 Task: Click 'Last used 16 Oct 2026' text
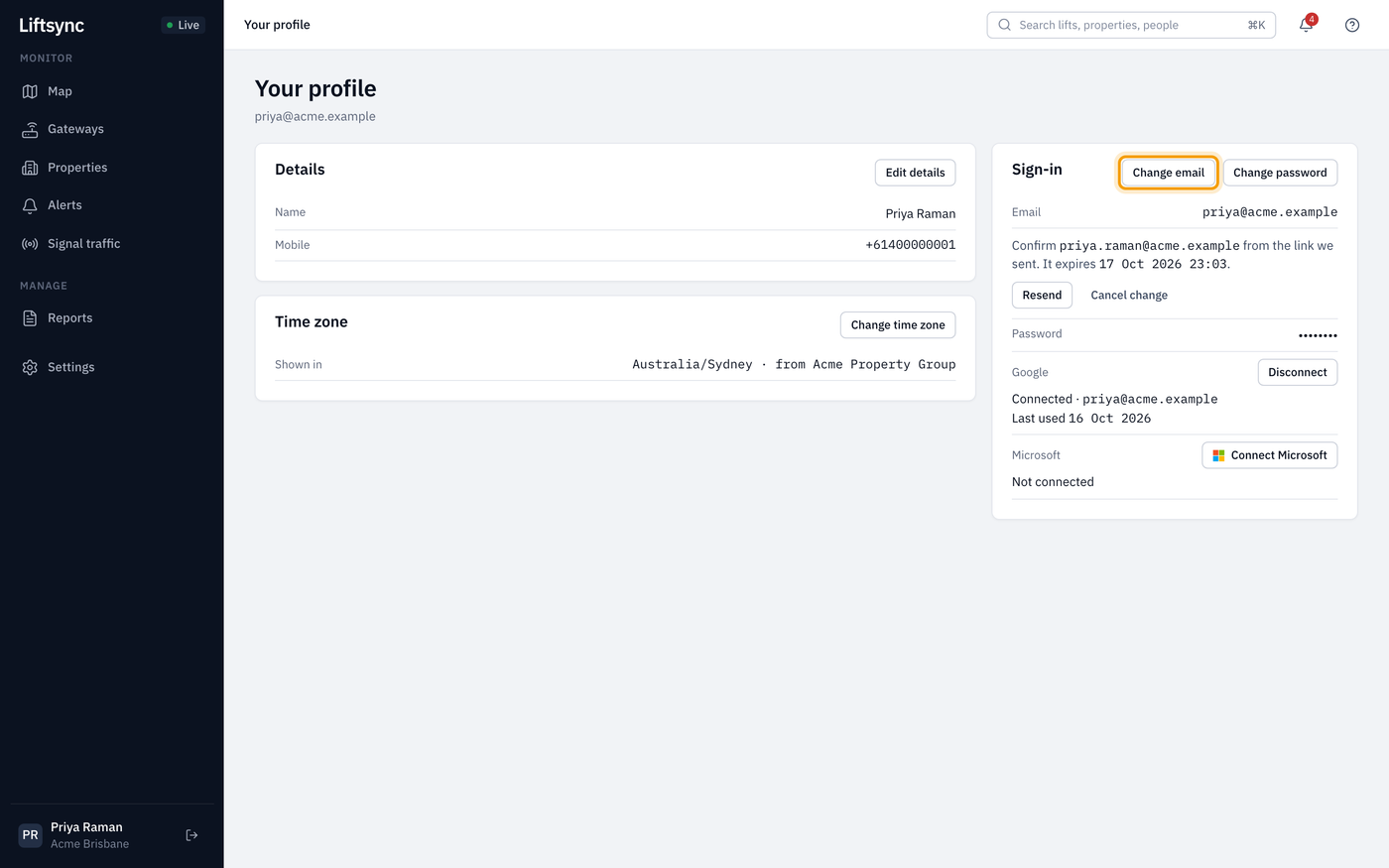(x=1081, y=419)
